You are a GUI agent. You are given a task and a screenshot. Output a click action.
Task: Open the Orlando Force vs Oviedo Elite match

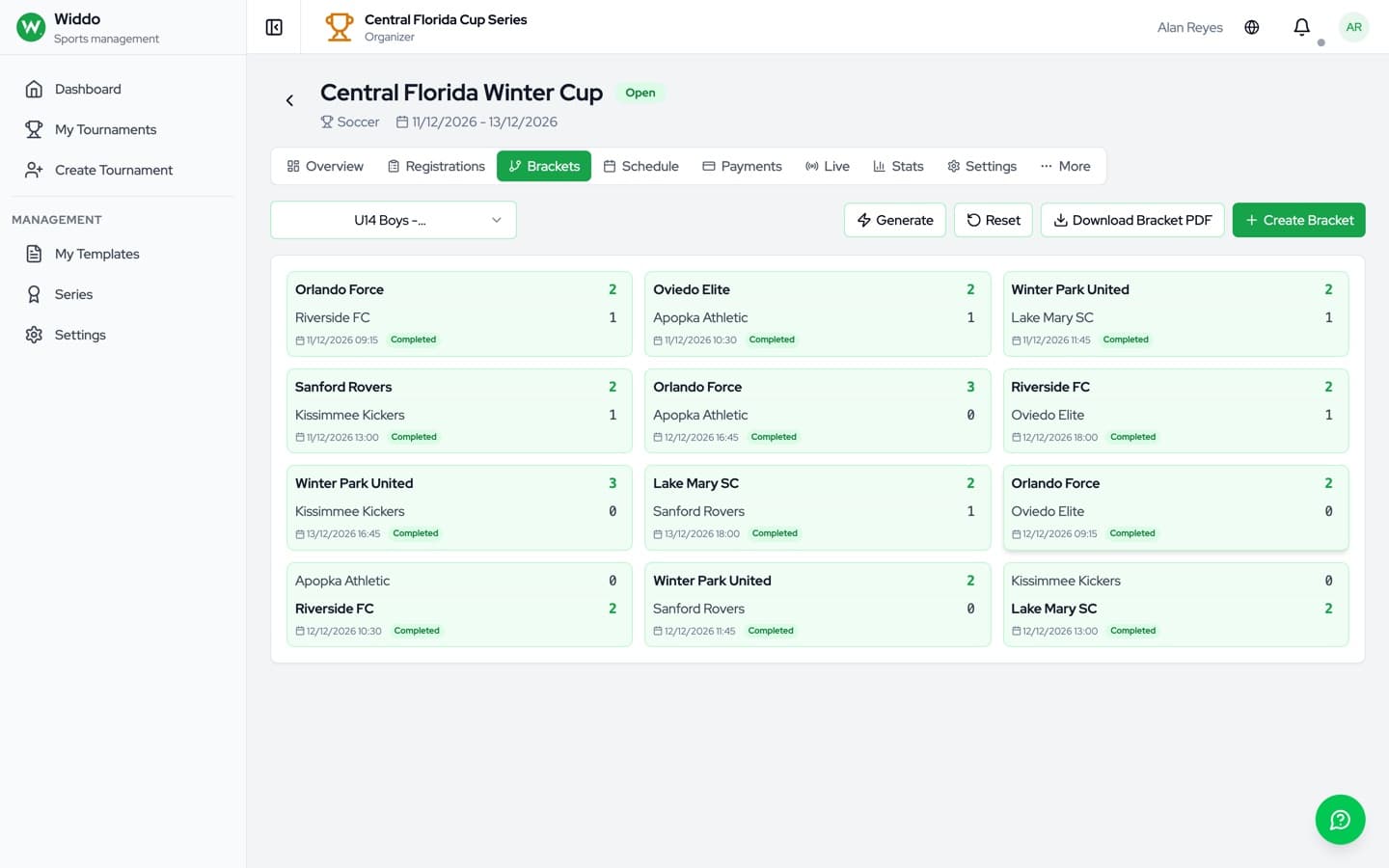1176,508
